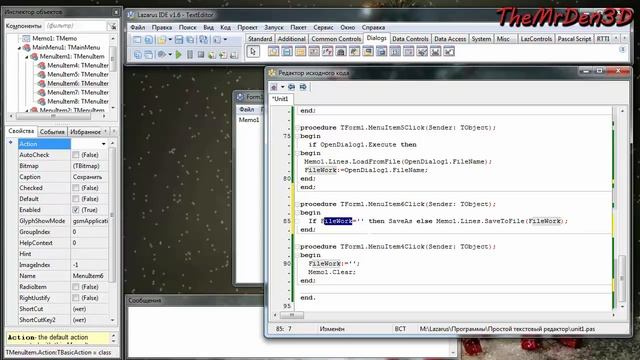Image resolution: width=640 pixels, height=360 pixels.
Task: Open the Action property dropdown arrow
Action: (x=104, y=144)
